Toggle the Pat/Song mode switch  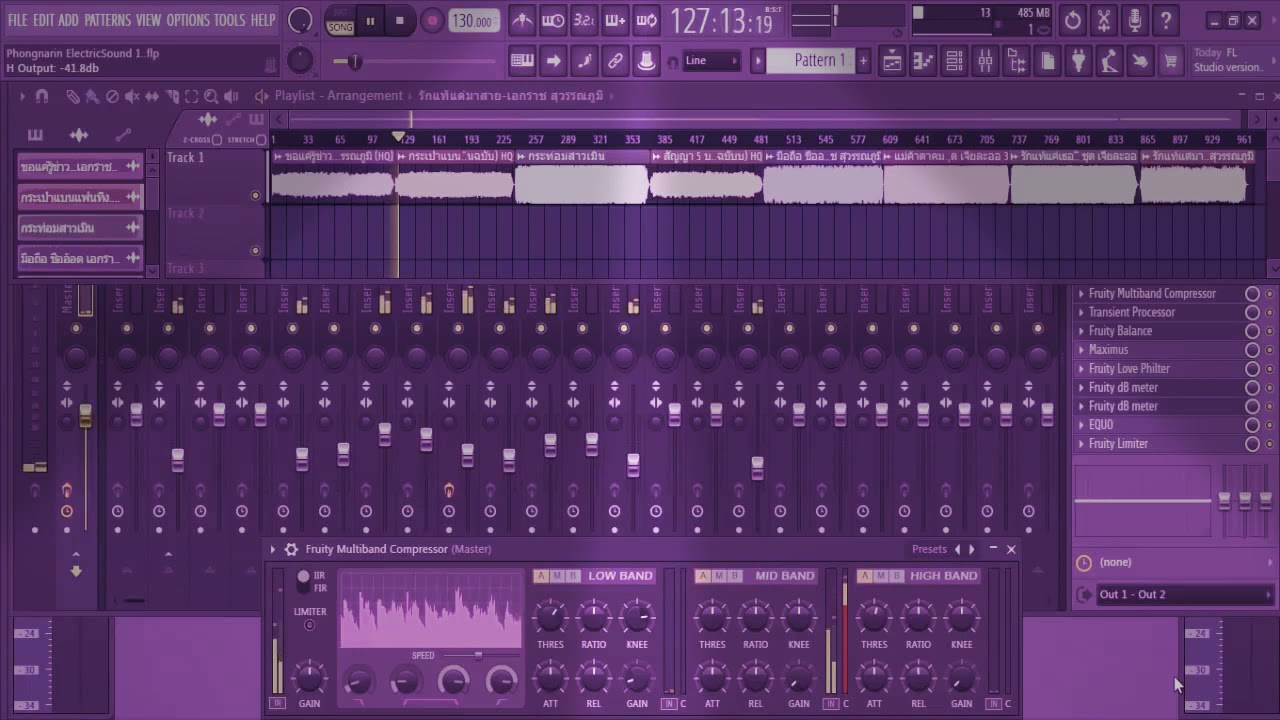340,20
